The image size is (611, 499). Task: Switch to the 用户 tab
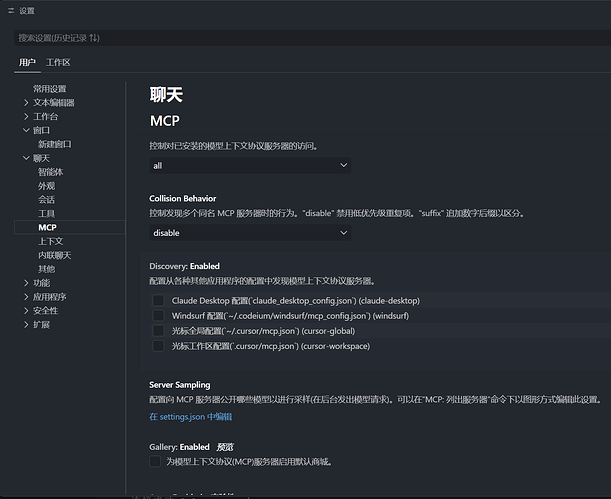(x=27, y=62)
